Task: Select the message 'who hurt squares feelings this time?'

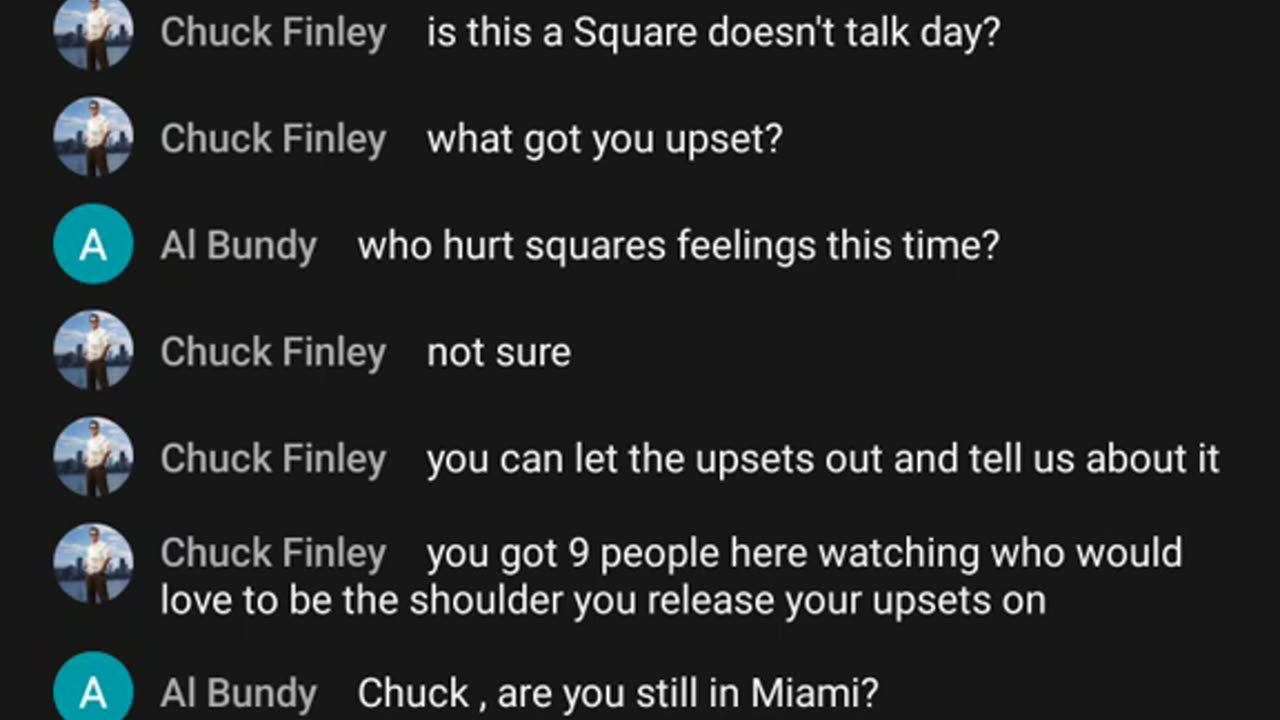Action: click(x=678, y=246)
